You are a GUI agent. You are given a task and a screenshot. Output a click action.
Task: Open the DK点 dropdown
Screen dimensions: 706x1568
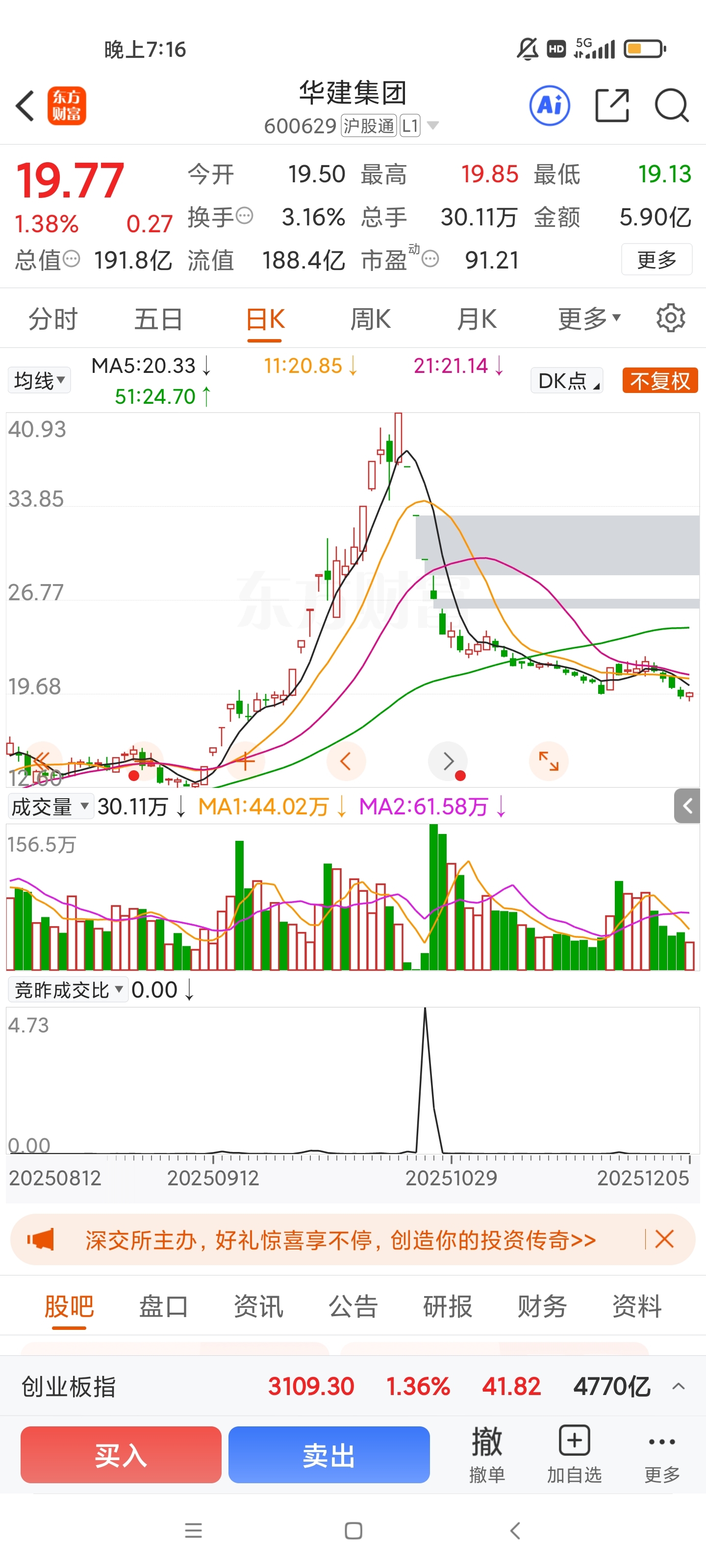pos(566,380)
